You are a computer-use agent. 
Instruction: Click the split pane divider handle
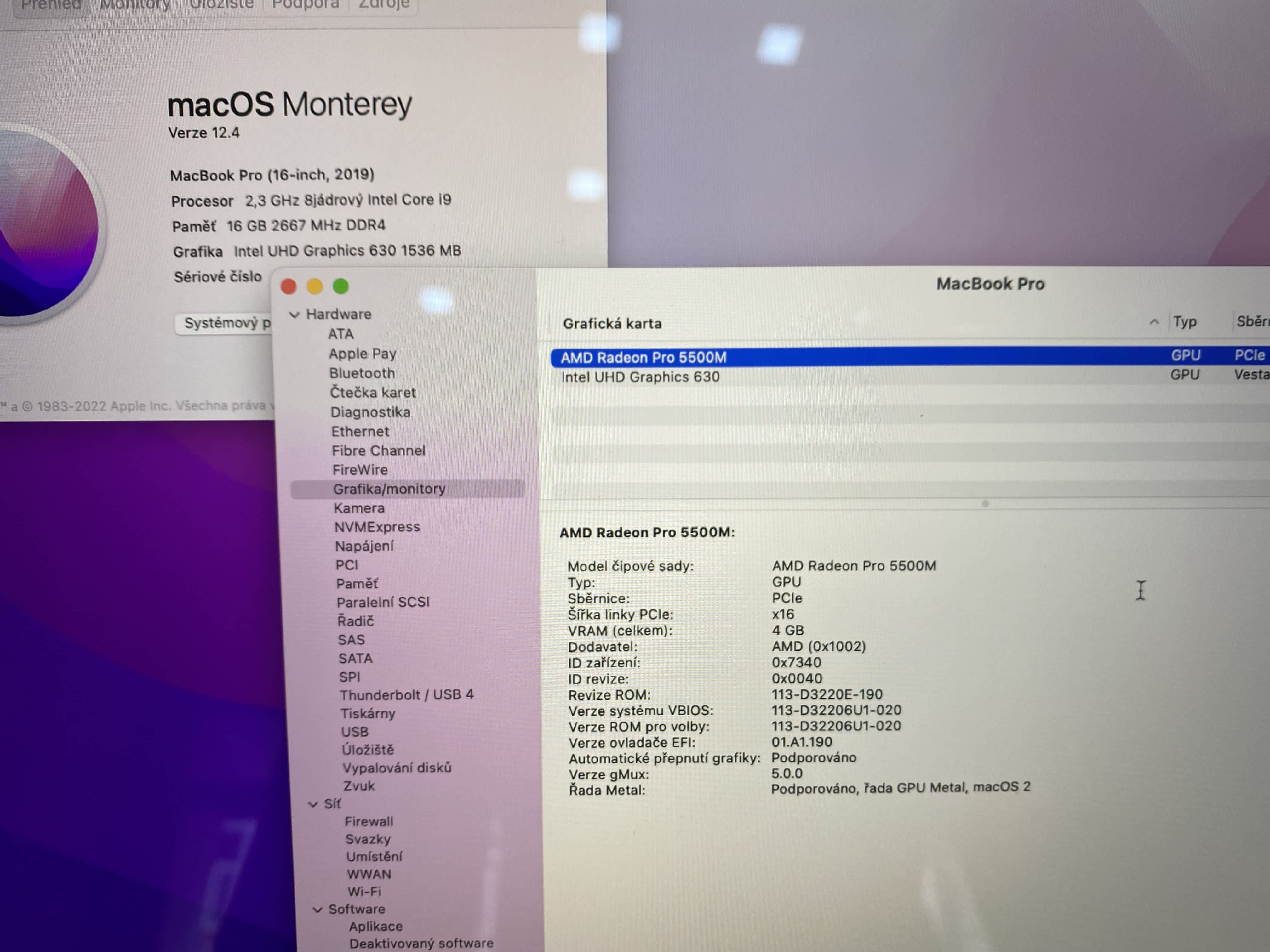click(x=985, y=504)
